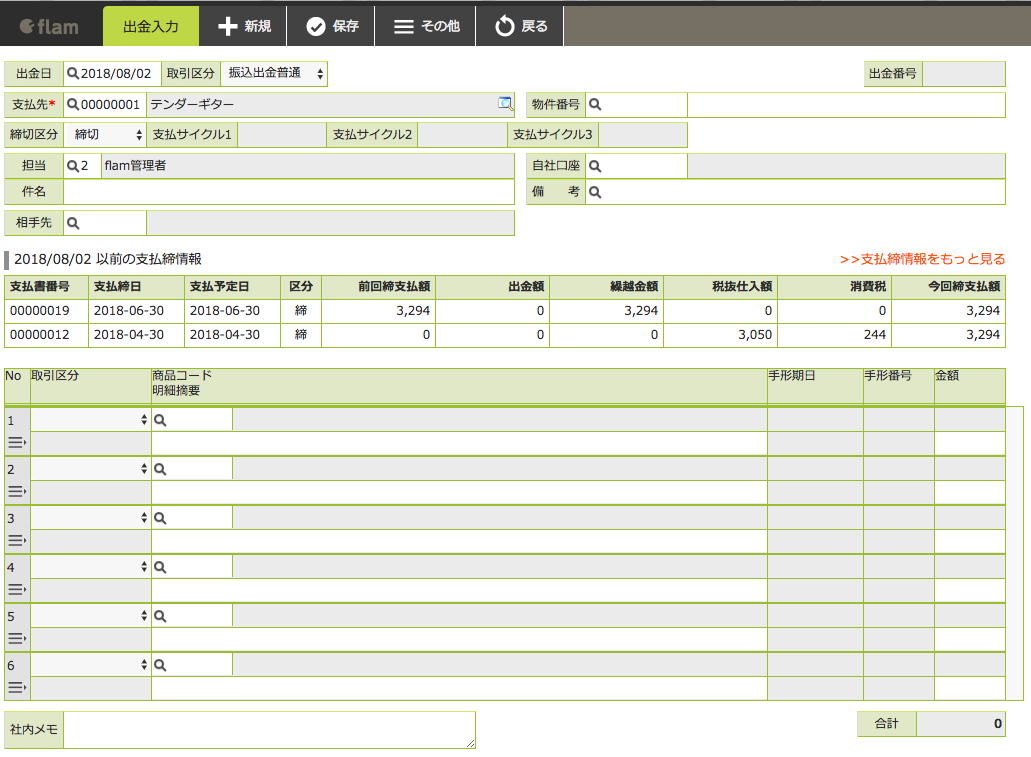Image resolution: width=1031 pixels, height=757 pixels.
Task: Click the 出金番号 field
Action: [x=963, y=74]
